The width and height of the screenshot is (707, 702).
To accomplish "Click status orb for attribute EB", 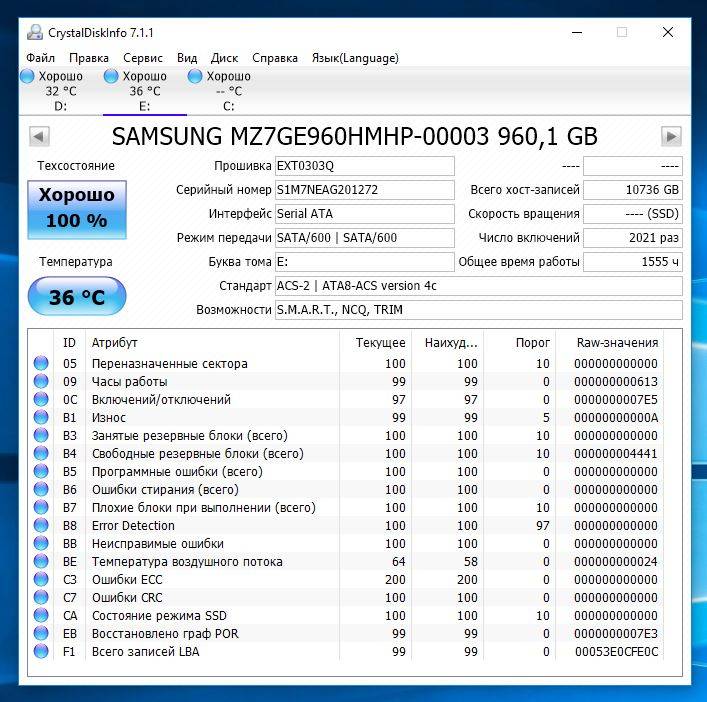I will pyautogui.click(x=41, y=633).
